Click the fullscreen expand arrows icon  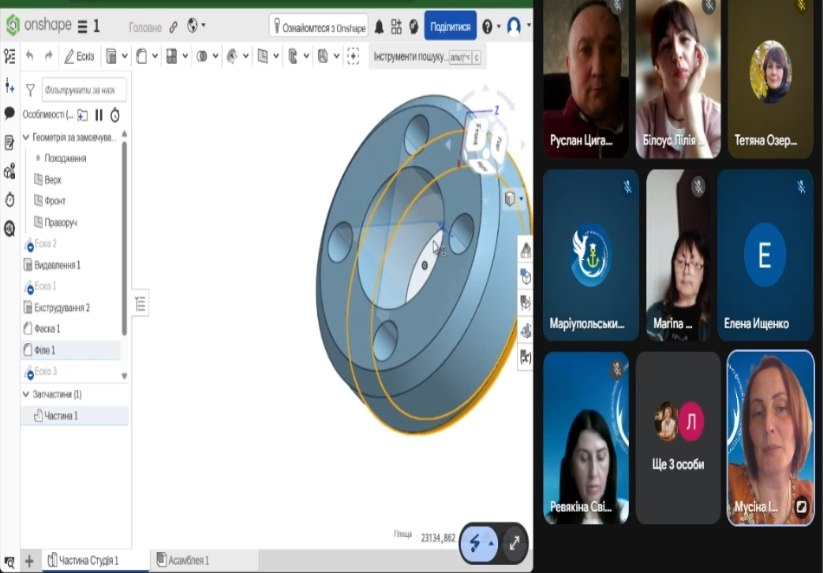click(x=514, y=542)
